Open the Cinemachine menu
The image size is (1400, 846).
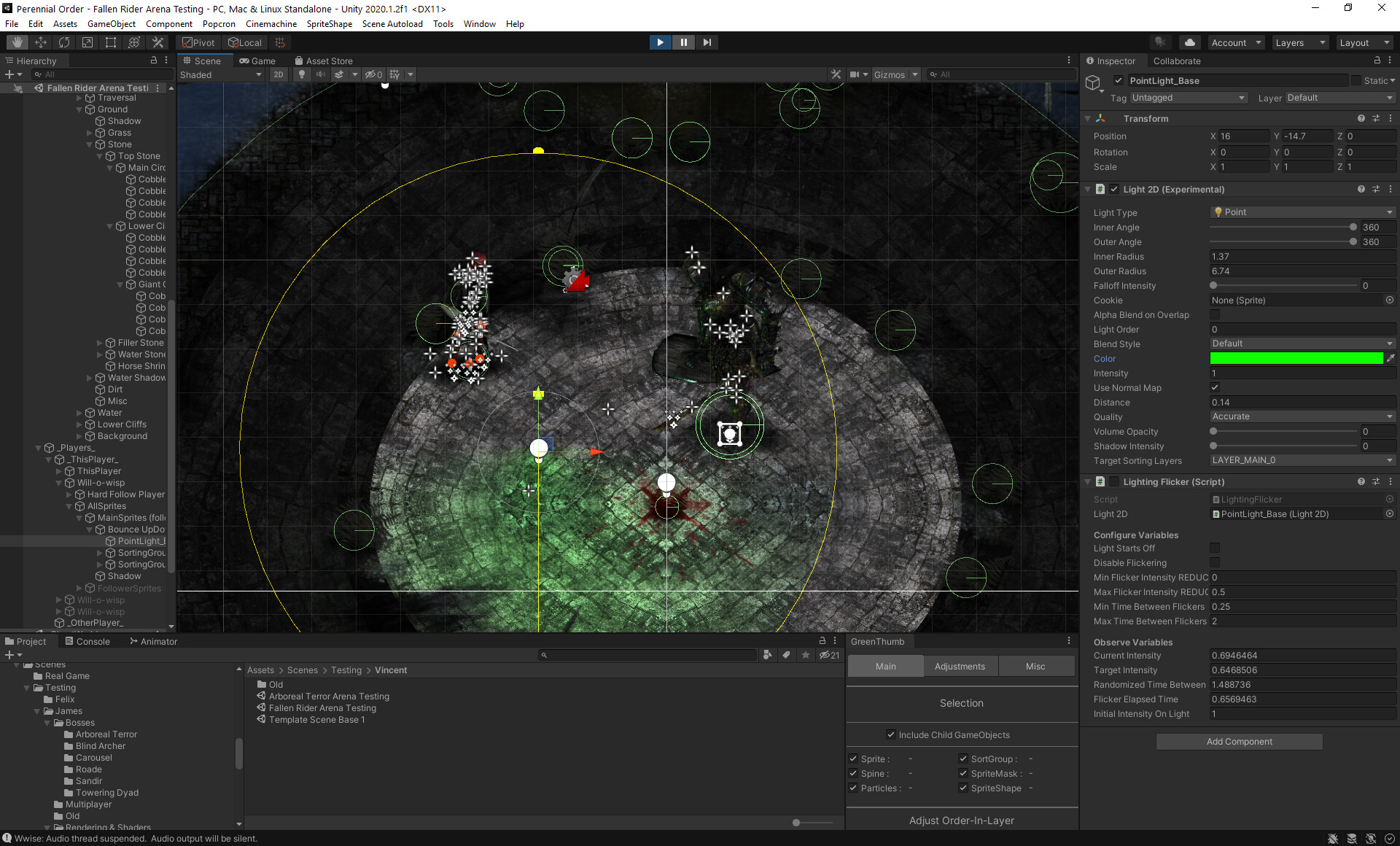[x=271, y=23]
